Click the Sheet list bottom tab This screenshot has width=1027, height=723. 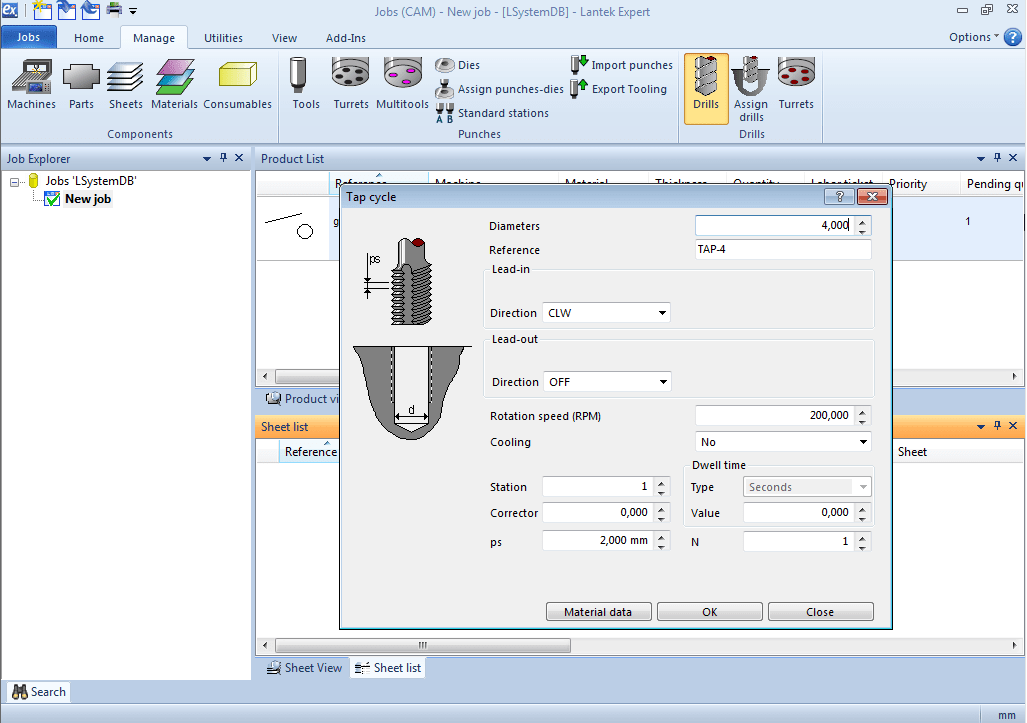click(x=388, y=667)
